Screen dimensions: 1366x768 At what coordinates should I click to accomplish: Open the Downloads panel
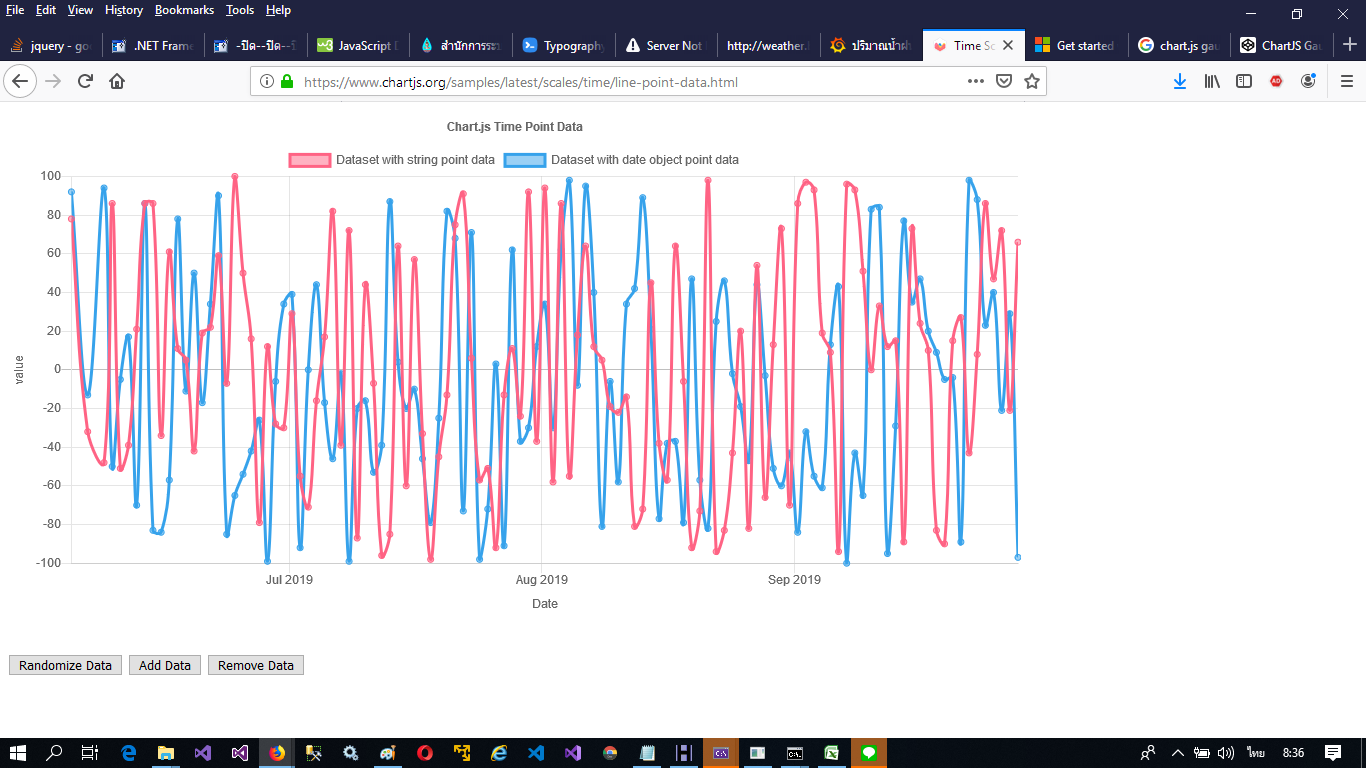[1180, 82]
